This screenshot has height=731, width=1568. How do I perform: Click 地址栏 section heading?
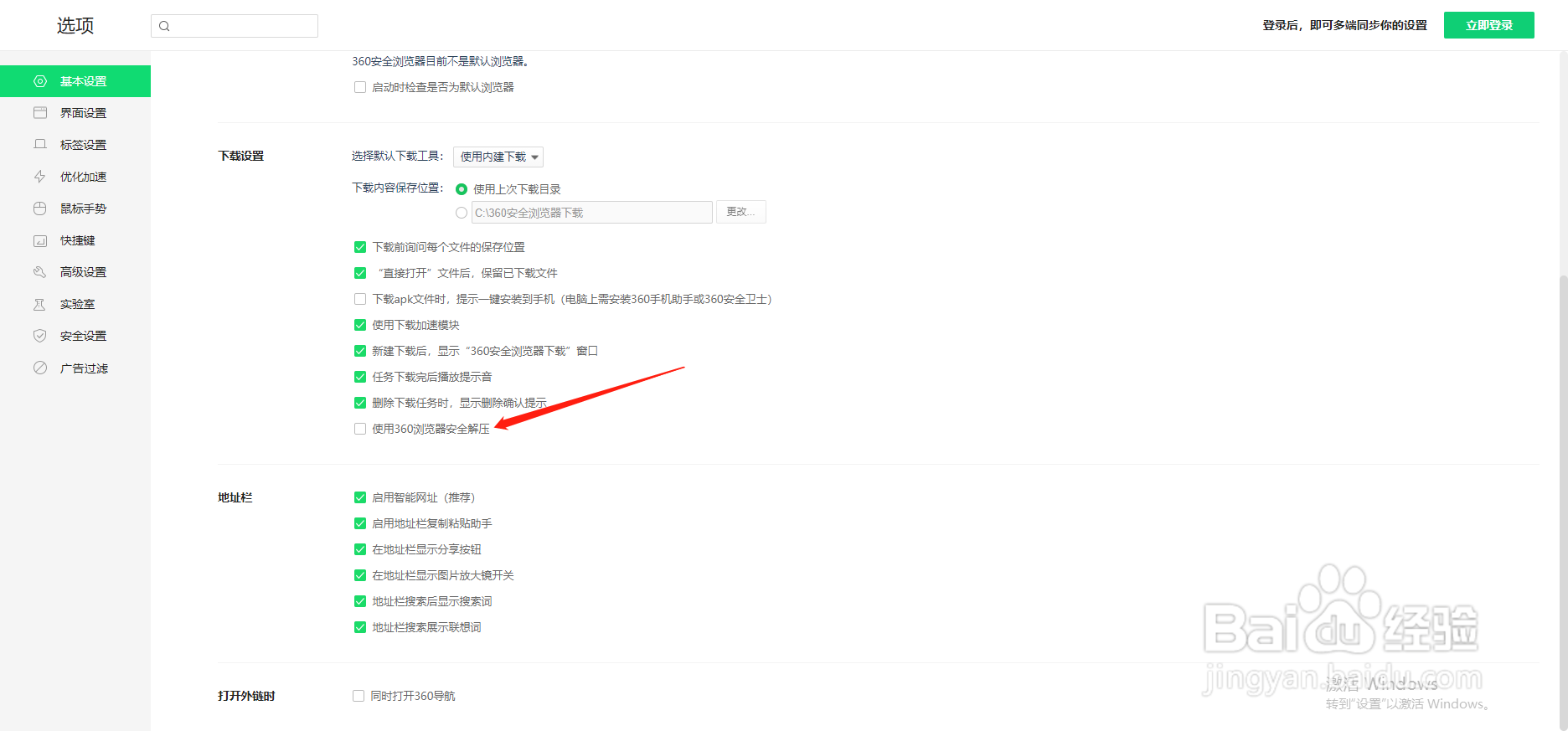[x=235, y=497]
